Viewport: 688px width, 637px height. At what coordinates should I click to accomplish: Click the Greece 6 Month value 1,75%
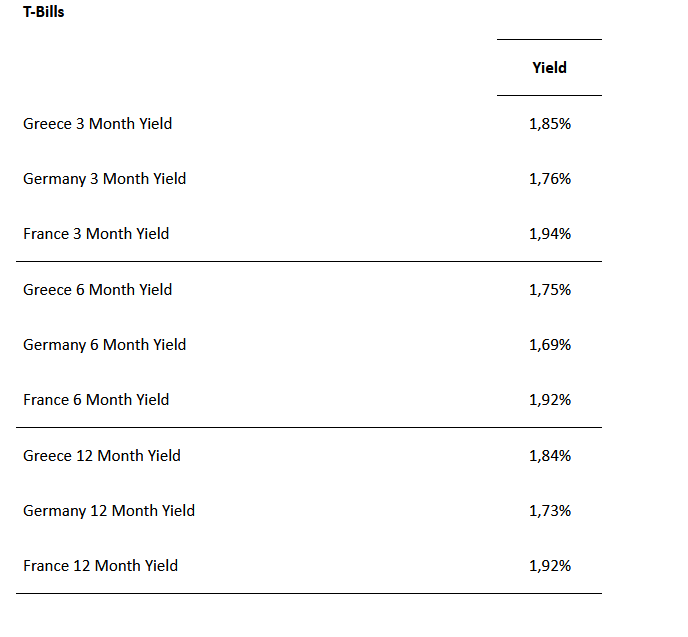tap(549, 290)
